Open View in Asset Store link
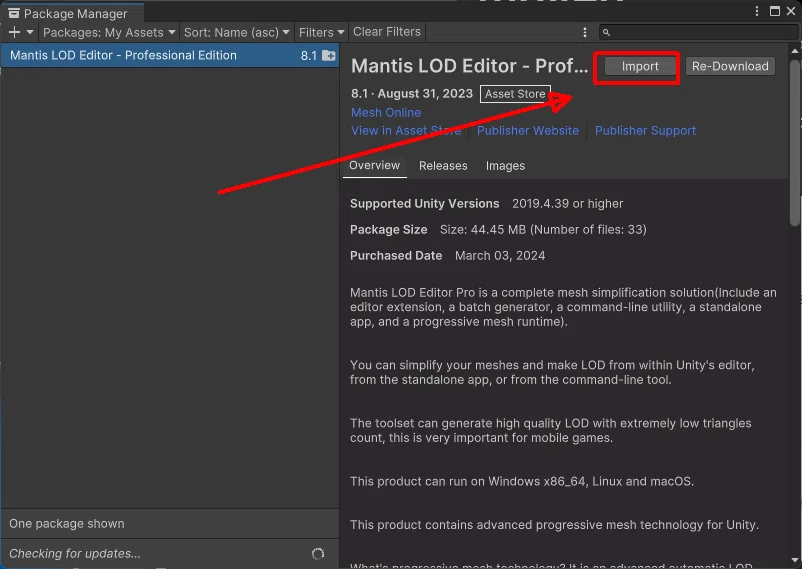The width and height of the screenshot is (802, 569). pyautogui.click(x=406, y=130)
